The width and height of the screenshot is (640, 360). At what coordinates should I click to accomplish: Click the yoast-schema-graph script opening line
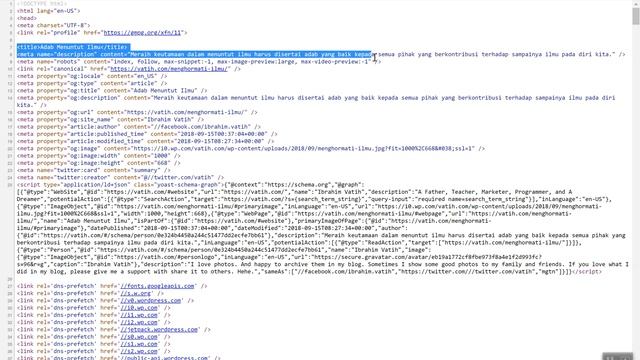[191, 185]
